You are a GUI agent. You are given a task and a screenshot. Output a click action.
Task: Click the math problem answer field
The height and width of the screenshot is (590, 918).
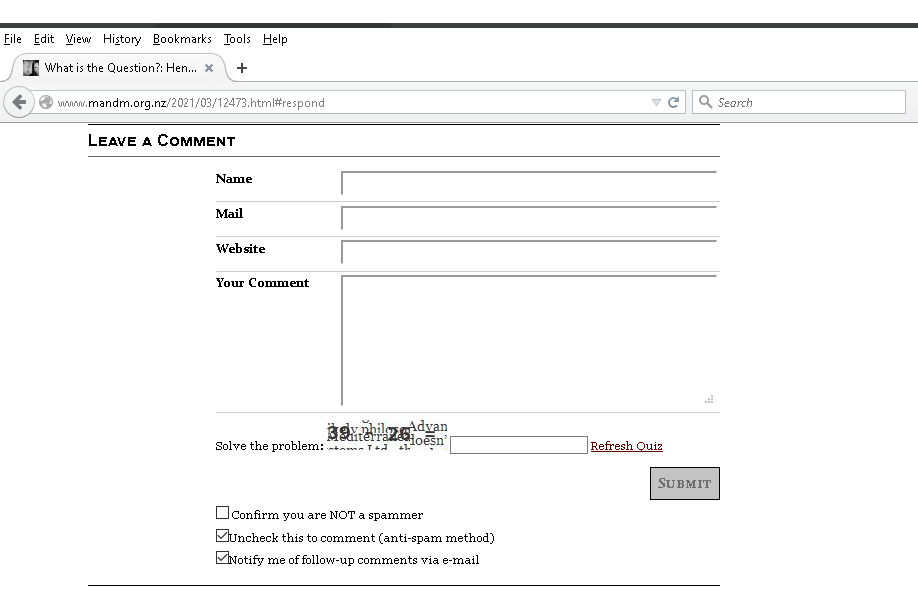pos(519,445)
